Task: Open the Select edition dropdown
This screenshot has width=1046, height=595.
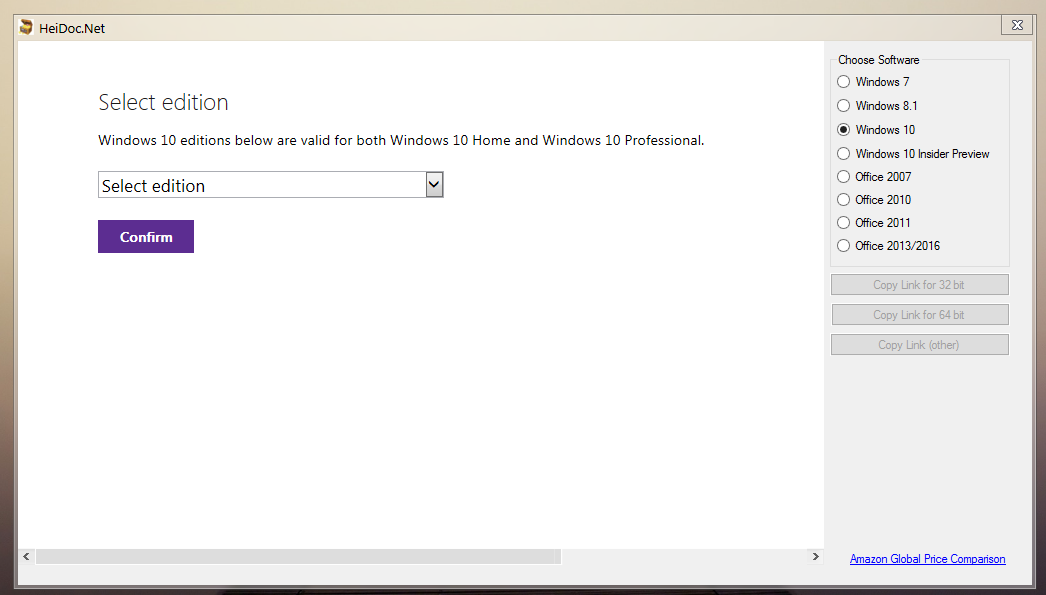Action: click(271, 185)
